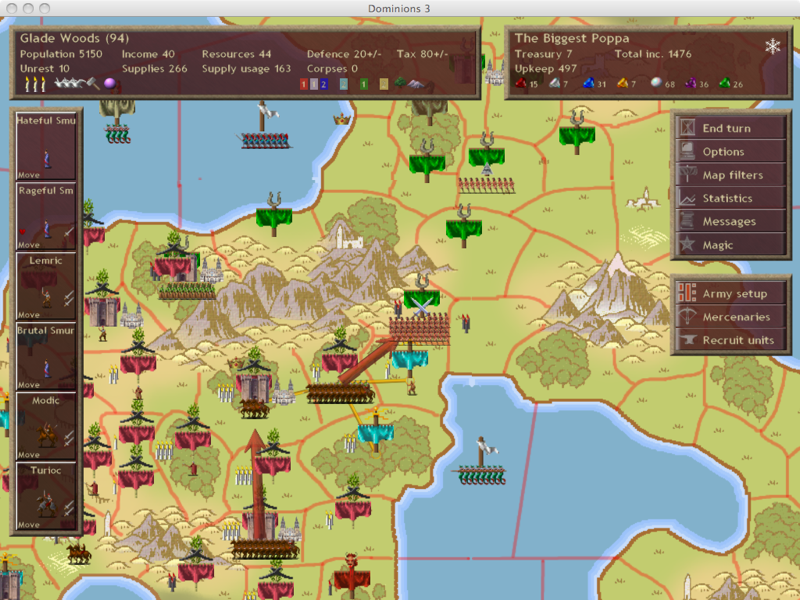Open Map filters

click(x=731, y=175)
